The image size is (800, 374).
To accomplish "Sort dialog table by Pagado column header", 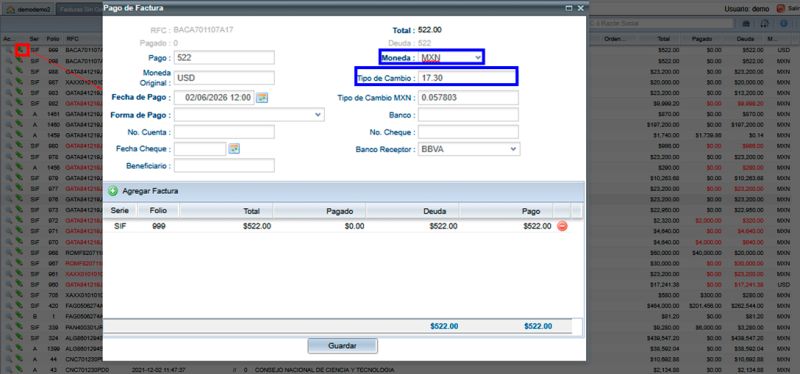I will point(319,211).
